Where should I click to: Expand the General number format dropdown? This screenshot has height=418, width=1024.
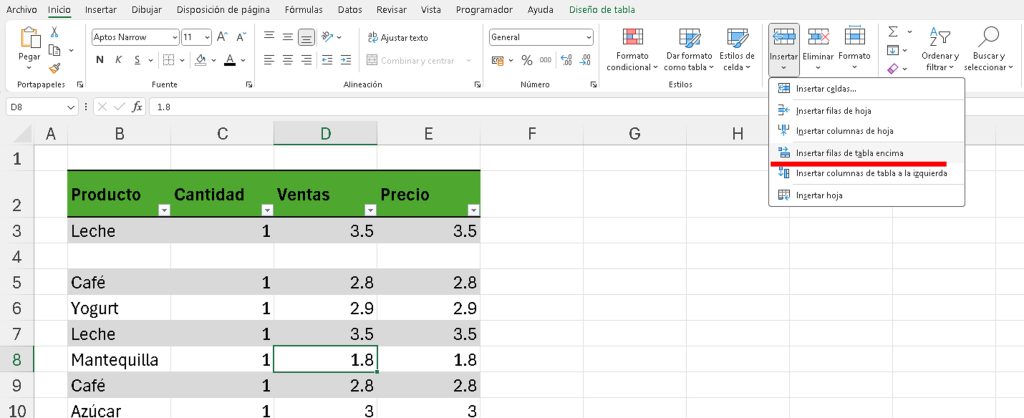(x=541, y=37)
